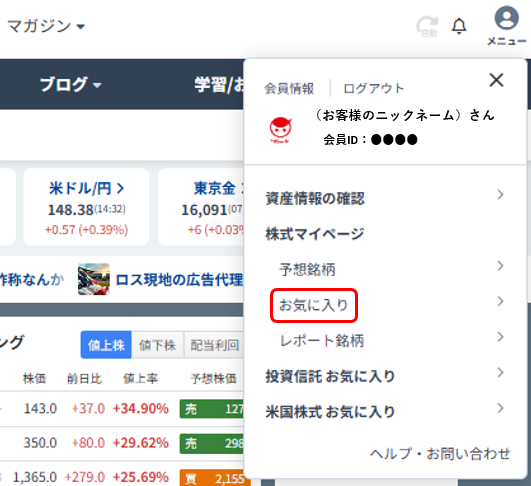Click the red mascot avatar
The width and height of the screenshot is (531, 486).
tap(281, 130)
